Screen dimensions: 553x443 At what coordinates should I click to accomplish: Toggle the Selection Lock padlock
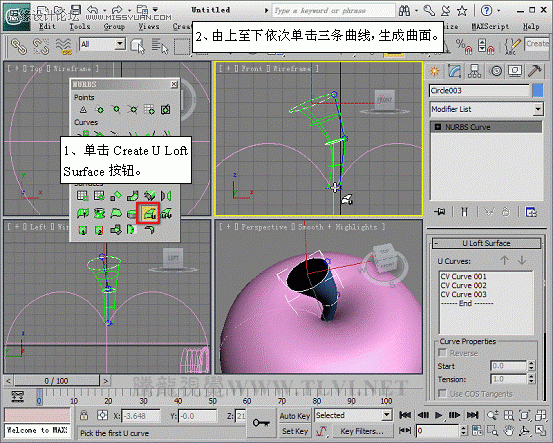pyautogui.click(x=84, y=415)
